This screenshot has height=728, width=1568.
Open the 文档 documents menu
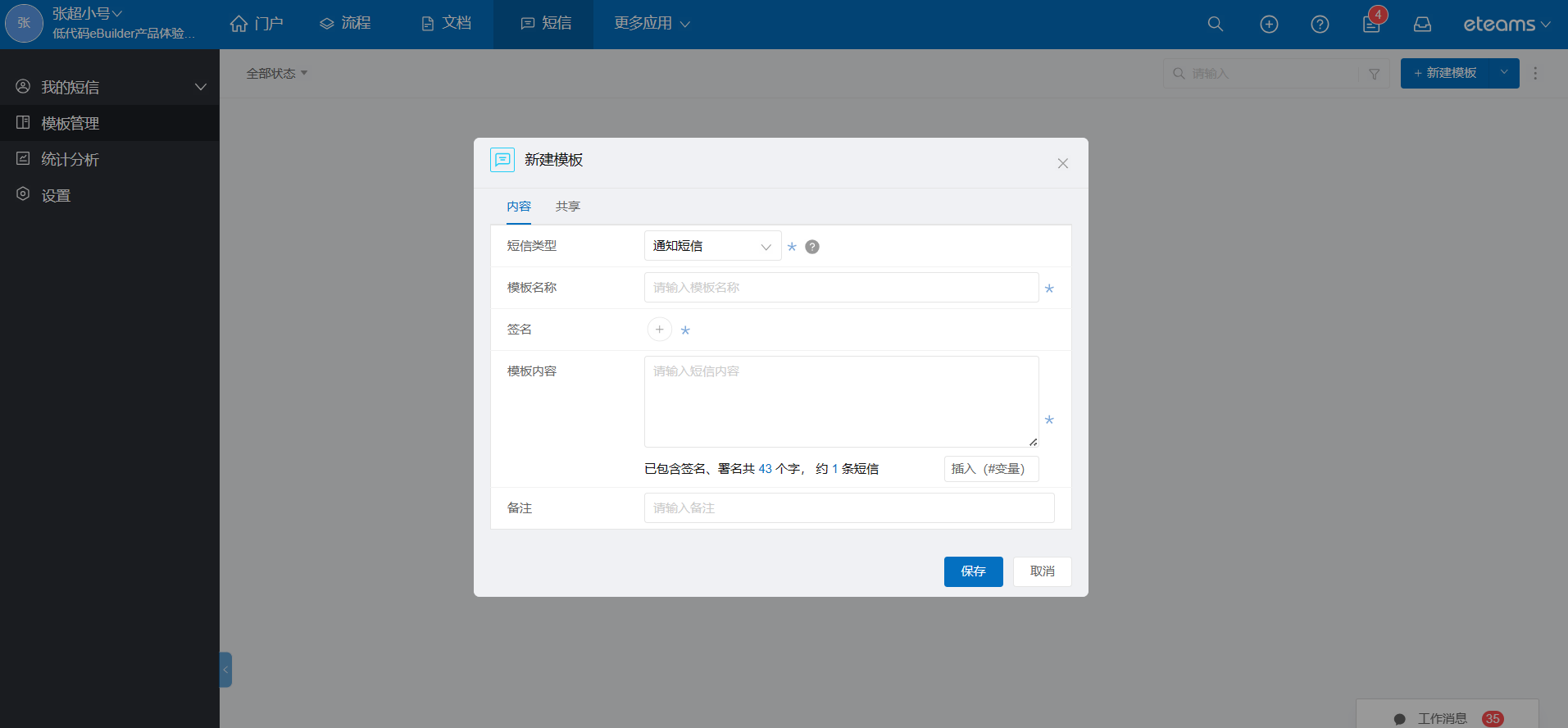pos(446,24)
